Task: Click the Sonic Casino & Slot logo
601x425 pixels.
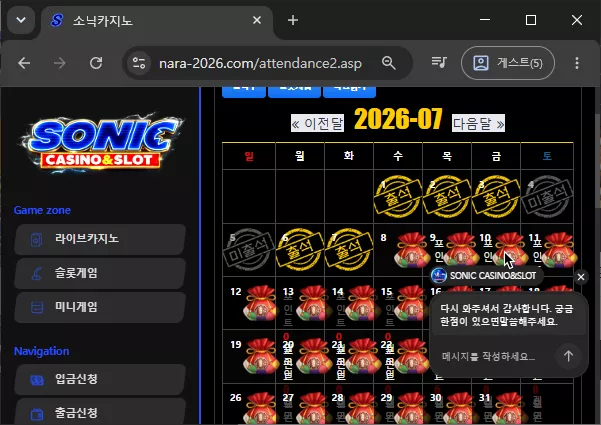Action: 101,143
